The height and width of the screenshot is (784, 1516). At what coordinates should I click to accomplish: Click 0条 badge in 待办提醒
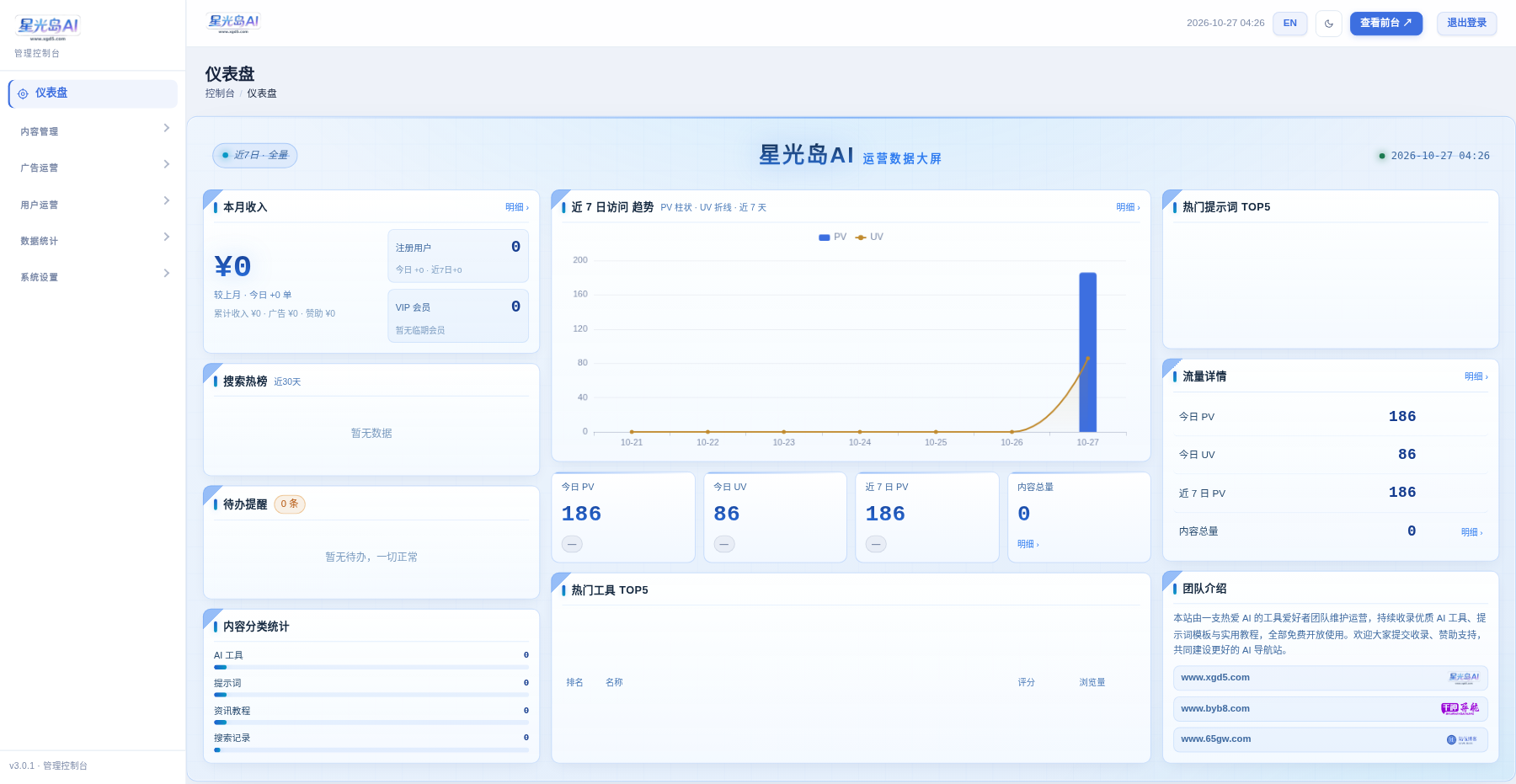[x=290, y=504]
